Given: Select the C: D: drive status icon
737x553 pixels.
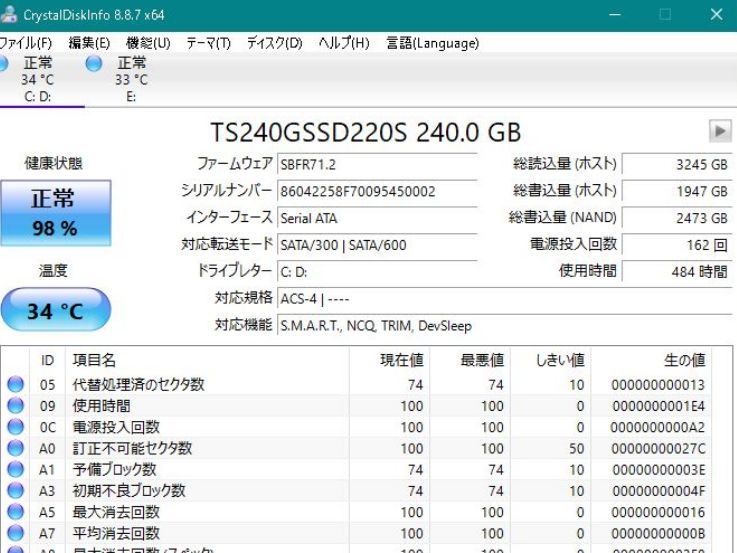Looking at the screenshot, I should coord(3,64).
